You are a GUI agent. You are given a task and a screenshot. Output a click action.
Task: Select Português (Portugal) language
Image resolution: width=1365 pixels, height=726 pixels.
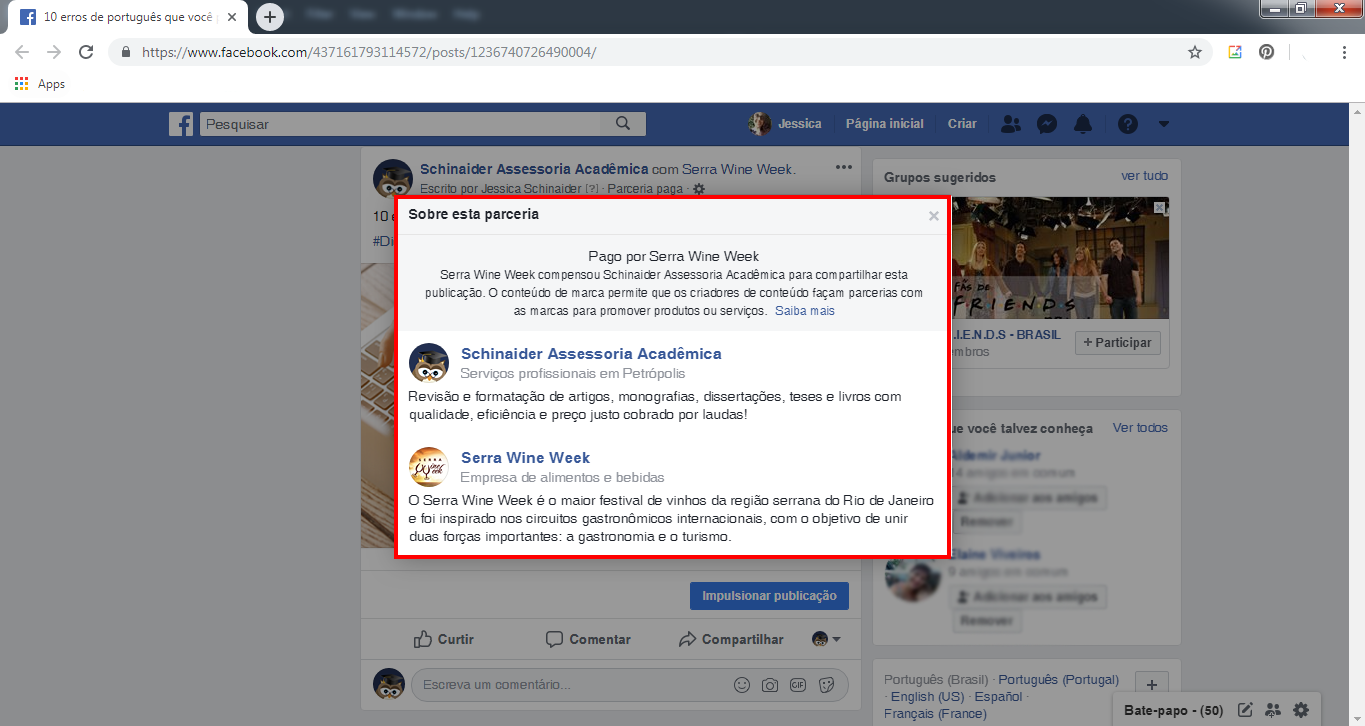point(1059,680)
